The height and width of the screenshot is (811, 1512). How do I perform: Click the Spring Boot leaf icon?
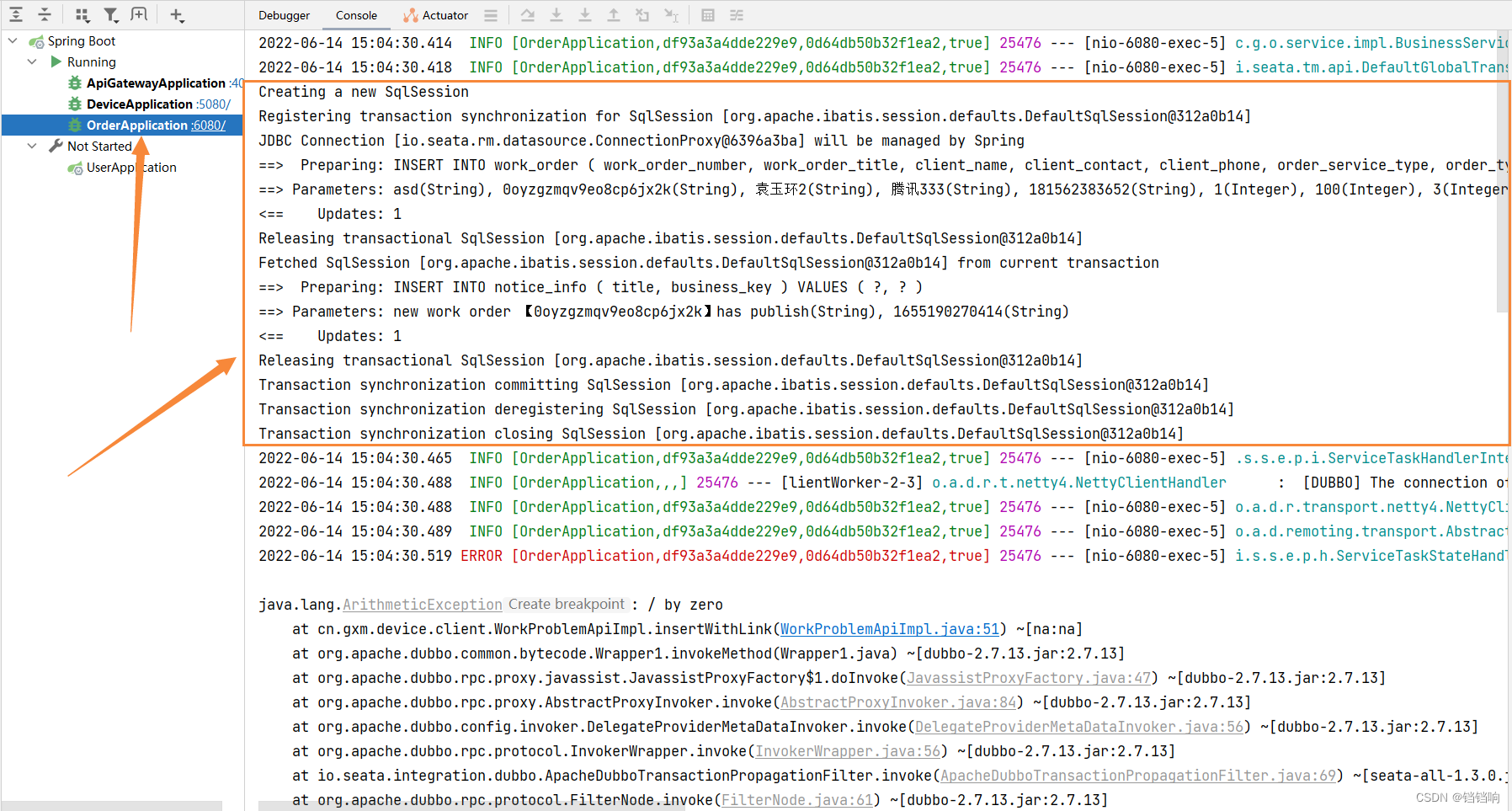(x=36, y=40)
